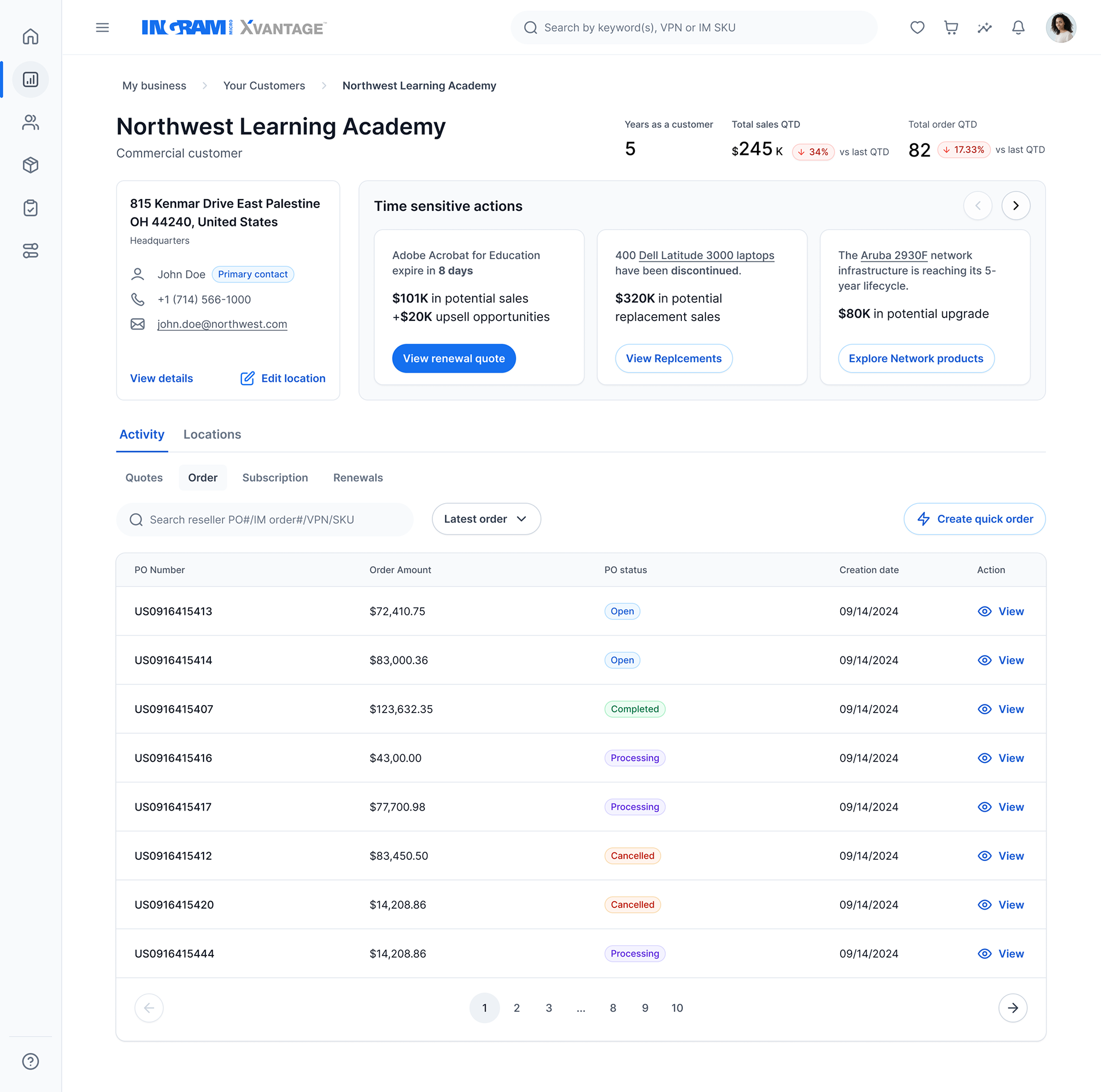Open the sidebar toggles settings icon
Image resolution: width=1101 pixels, height=1092 pixels.
[30, 251]
